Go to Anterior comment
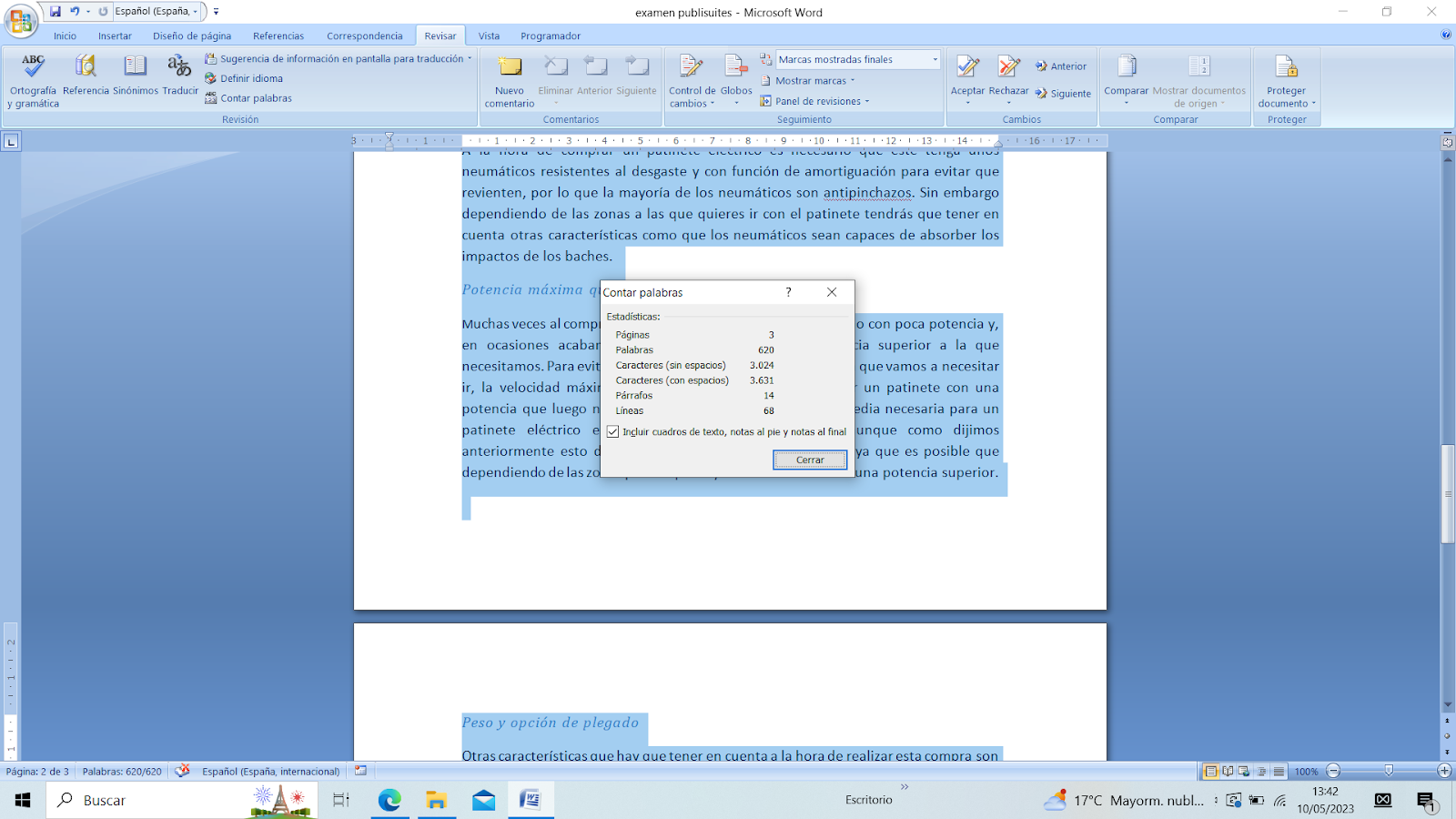 pos(595,75)
